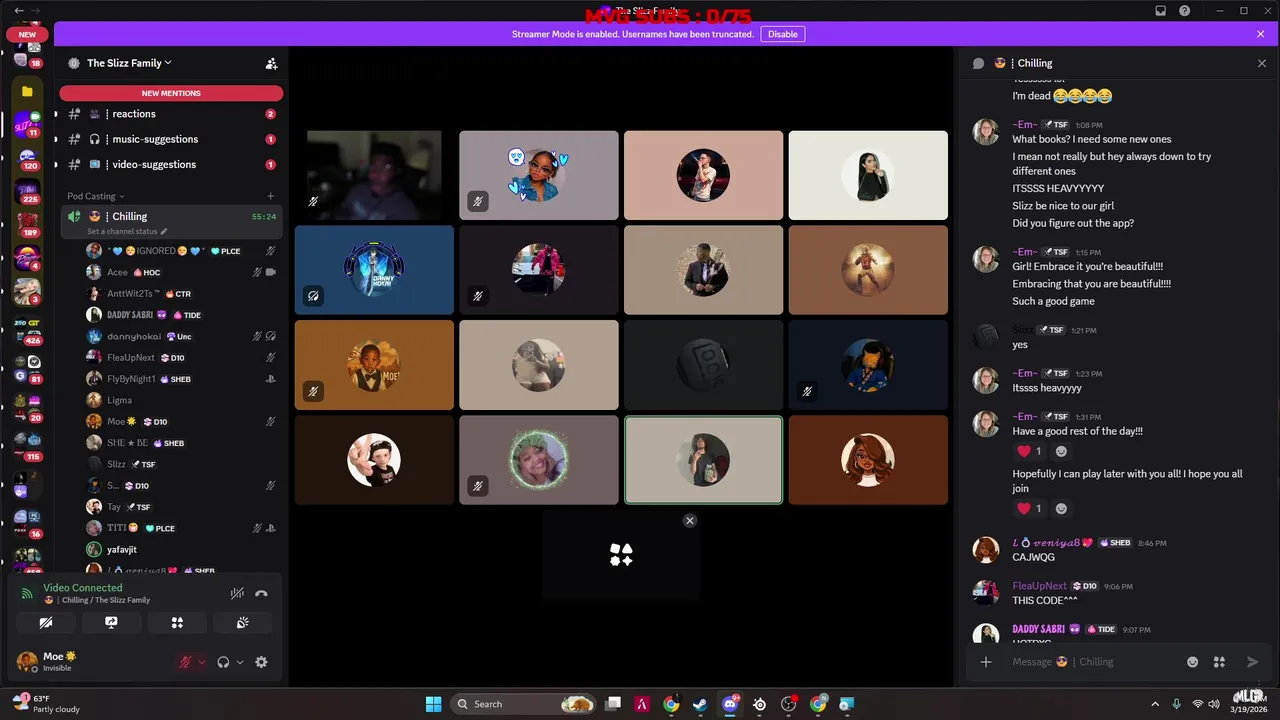Viewport: 1280px width, 720px height.
Task: Expand music-suggestions channel arrow
Action: pyautogui.click(x=56, y=139)
